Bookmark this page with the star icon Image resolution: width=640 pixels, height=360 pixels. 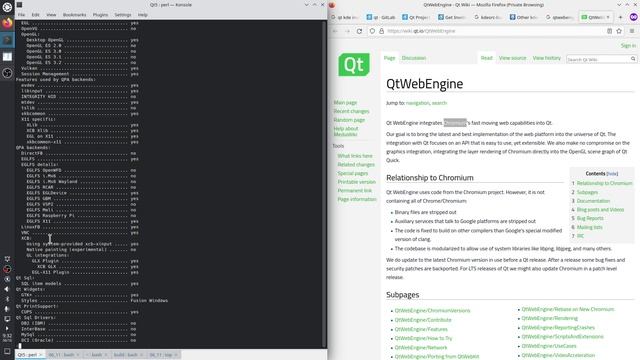pos(619,31)
